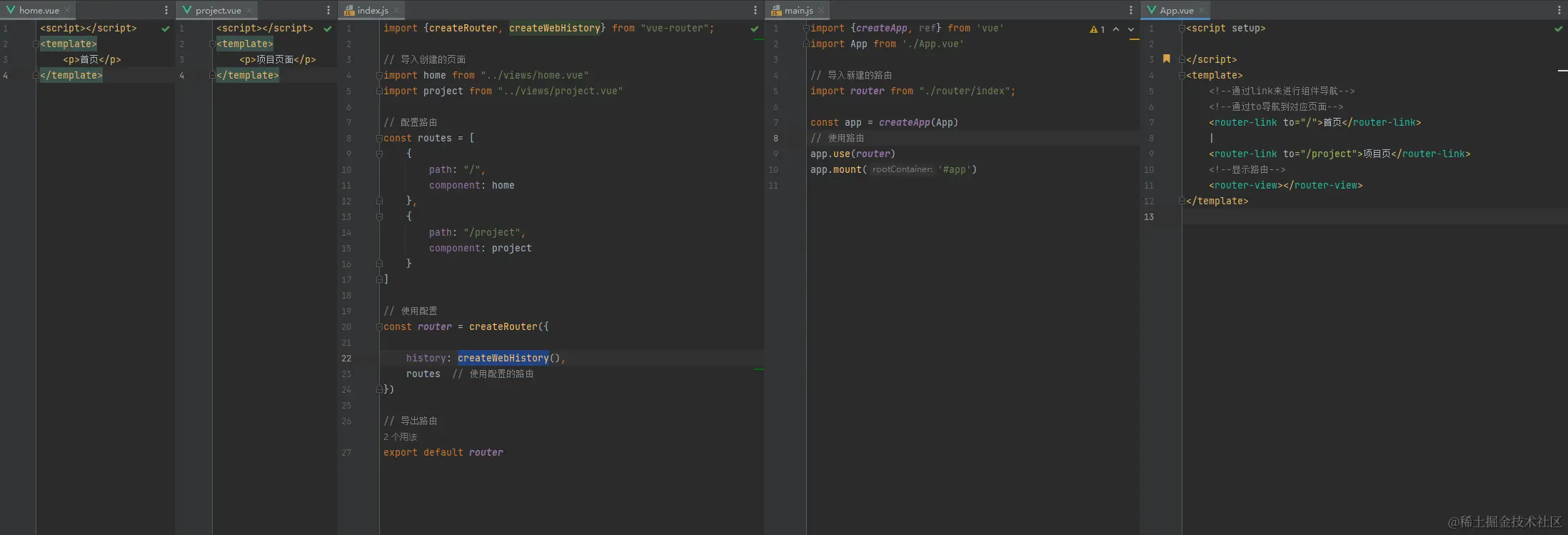
Task: Switch to the App.vue tab
Action: pyautogui.click(x=1177, y=10)
